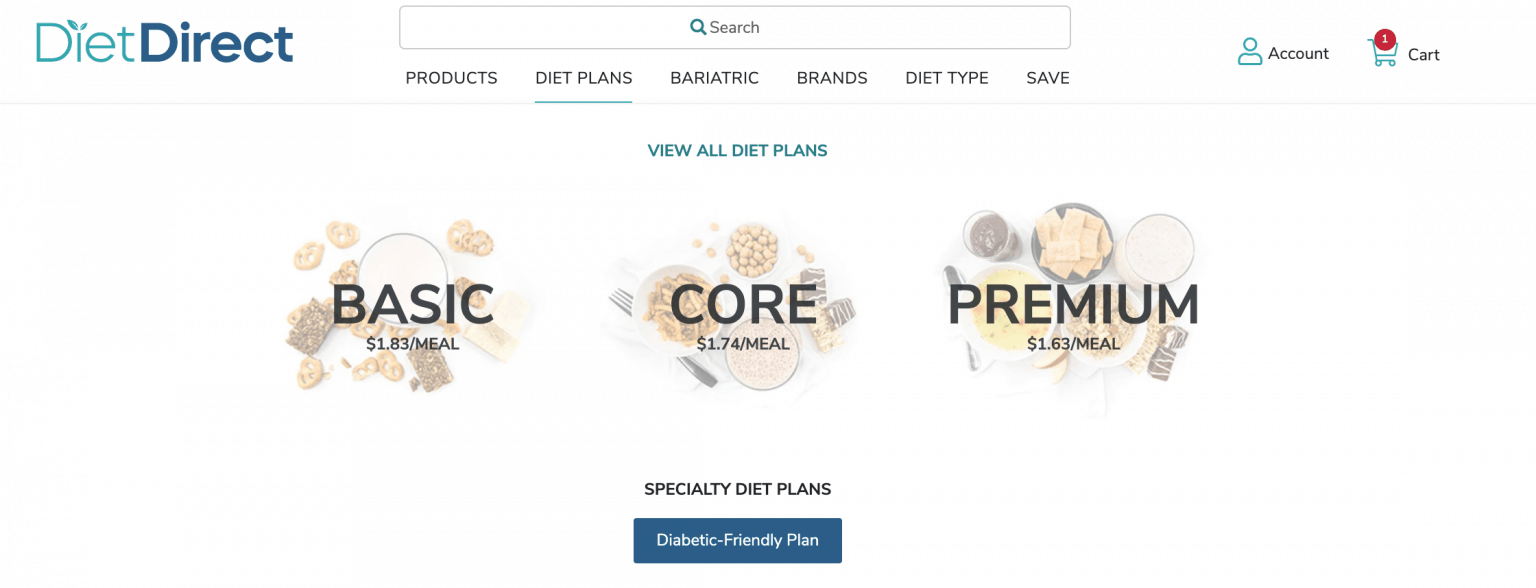The height and width of the screenshot is (588, 1536).
Task: Click the Account text label
Action: click(x=1298, y=53)
